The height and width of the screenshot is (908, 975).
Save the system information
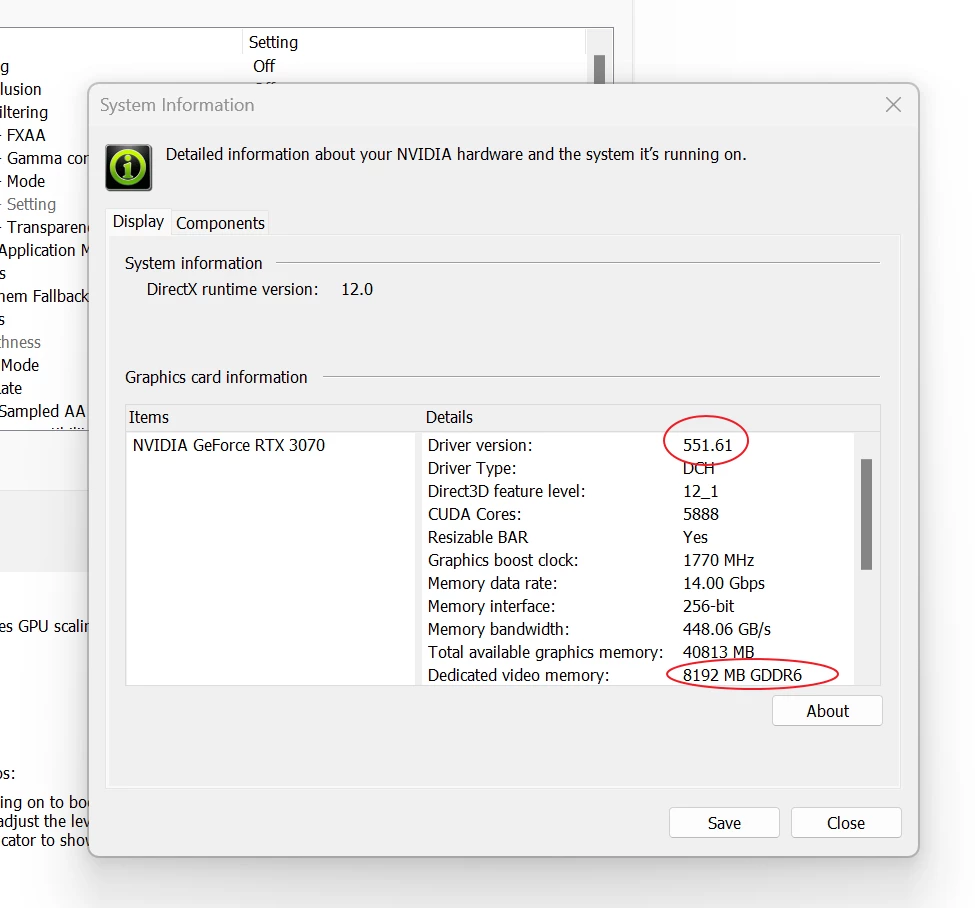724,823
